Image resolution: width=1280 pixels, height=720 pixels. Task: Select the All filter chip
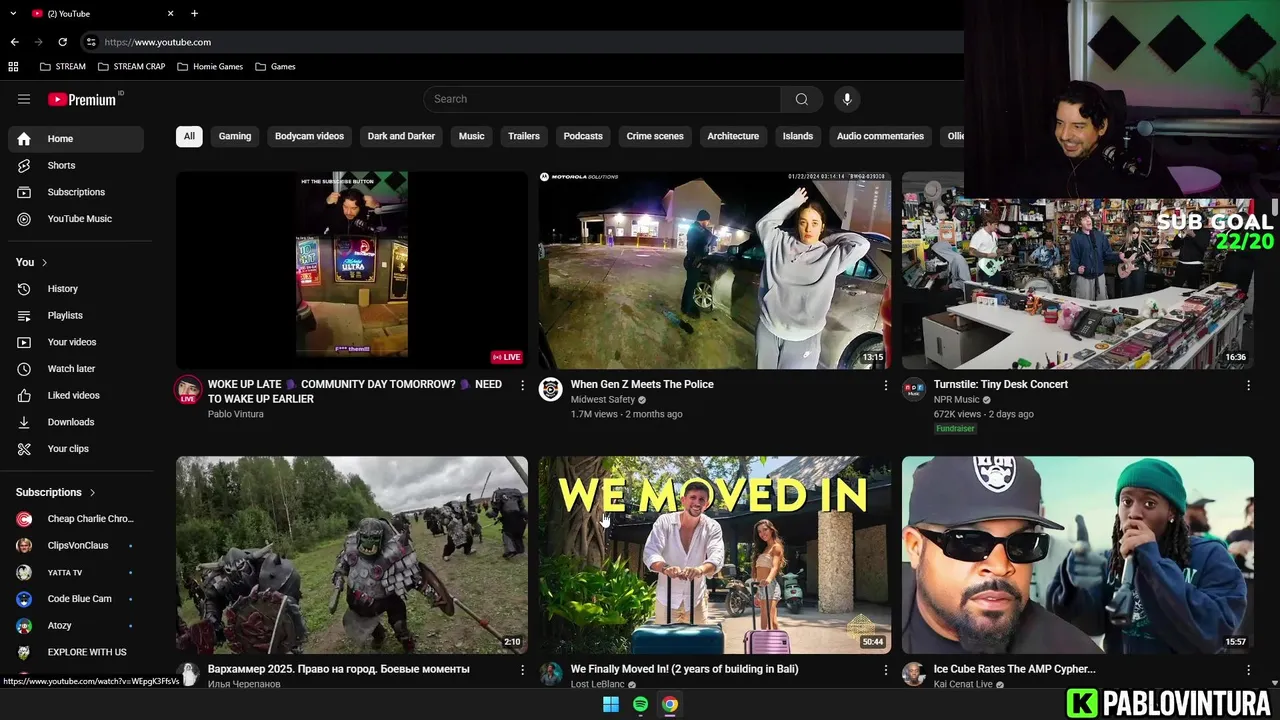[189, 136]
